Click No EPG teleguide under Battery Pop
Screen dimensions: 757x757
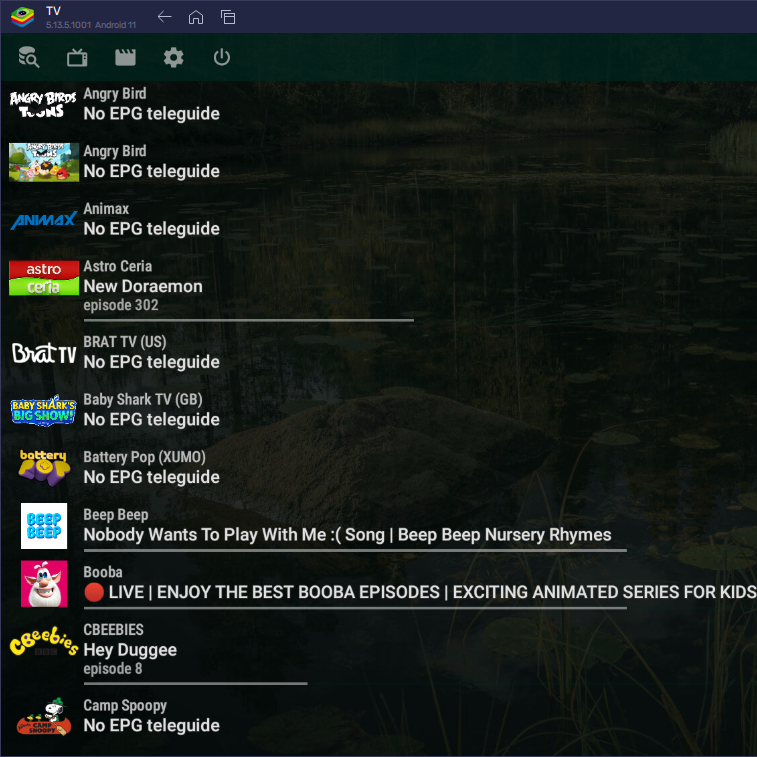(x=152, y=477)
